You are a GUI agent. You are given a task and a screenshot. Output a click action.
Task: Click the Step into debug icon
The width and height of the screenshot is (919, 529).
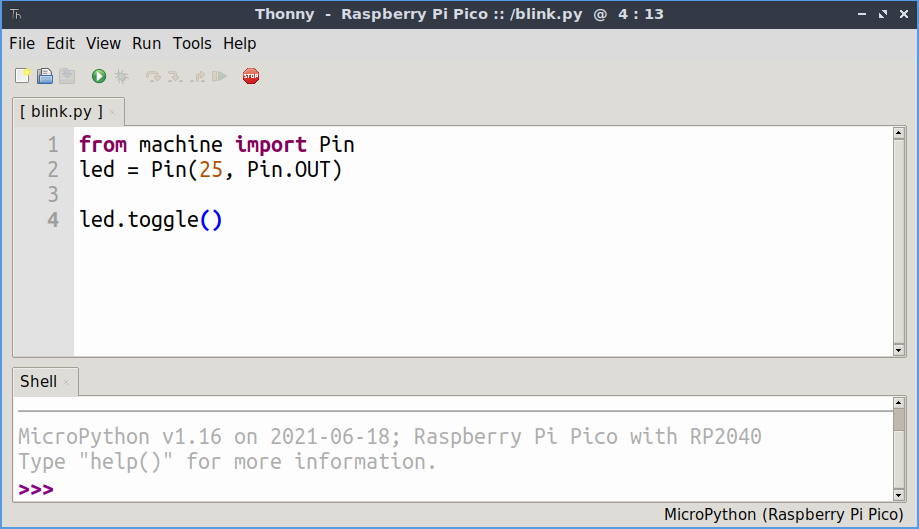click(175, 76)
